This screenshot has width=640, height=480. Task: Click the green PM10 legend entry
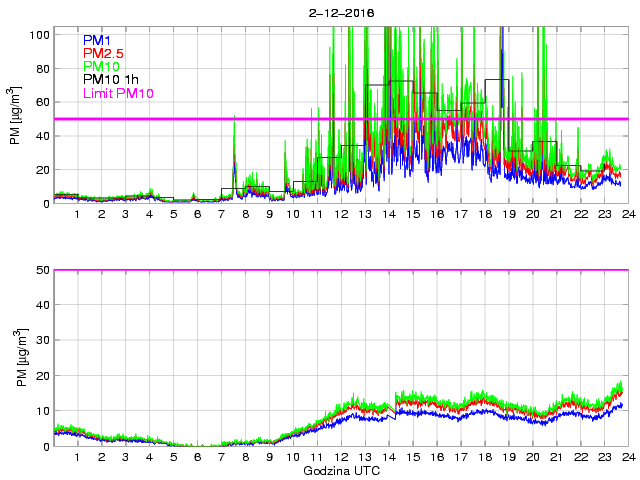coord(102,67)
